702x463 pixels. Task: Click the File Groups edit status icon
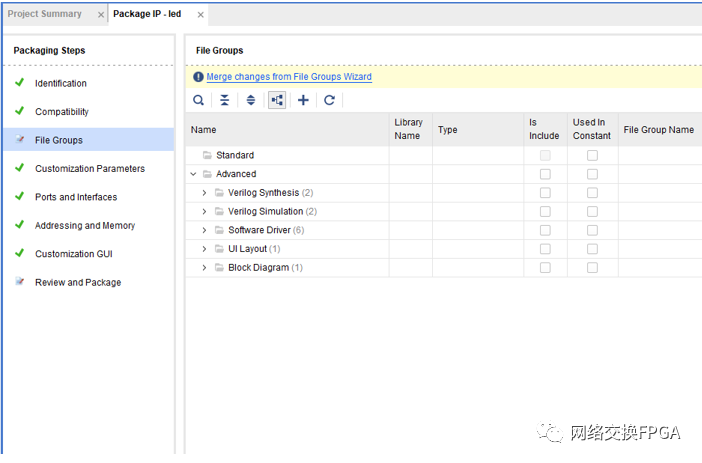[x=19, y=139]
